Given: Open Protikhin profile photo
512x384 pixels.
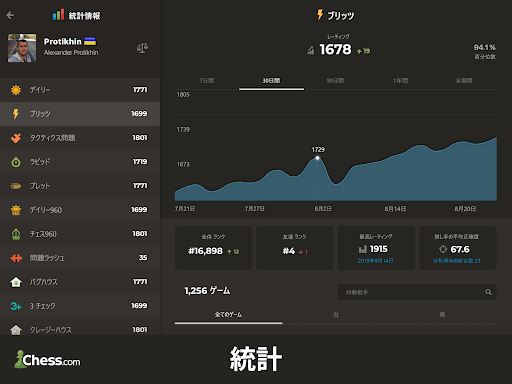Looking at the screenshot, I should pyautogui.click(x=22, y=48).
